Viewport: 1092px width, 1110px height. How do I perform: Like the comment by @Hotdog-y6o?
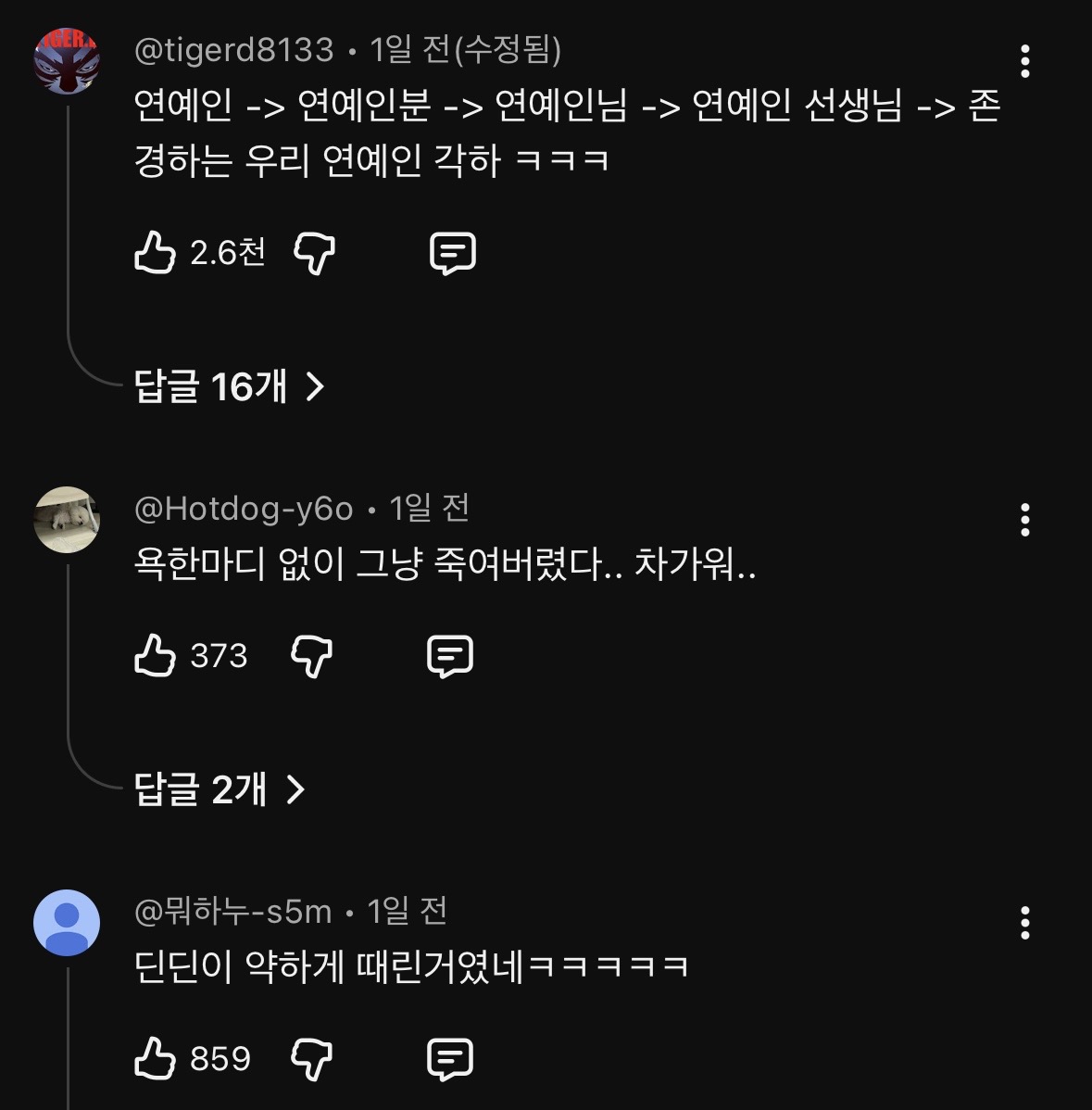(155, 656)
